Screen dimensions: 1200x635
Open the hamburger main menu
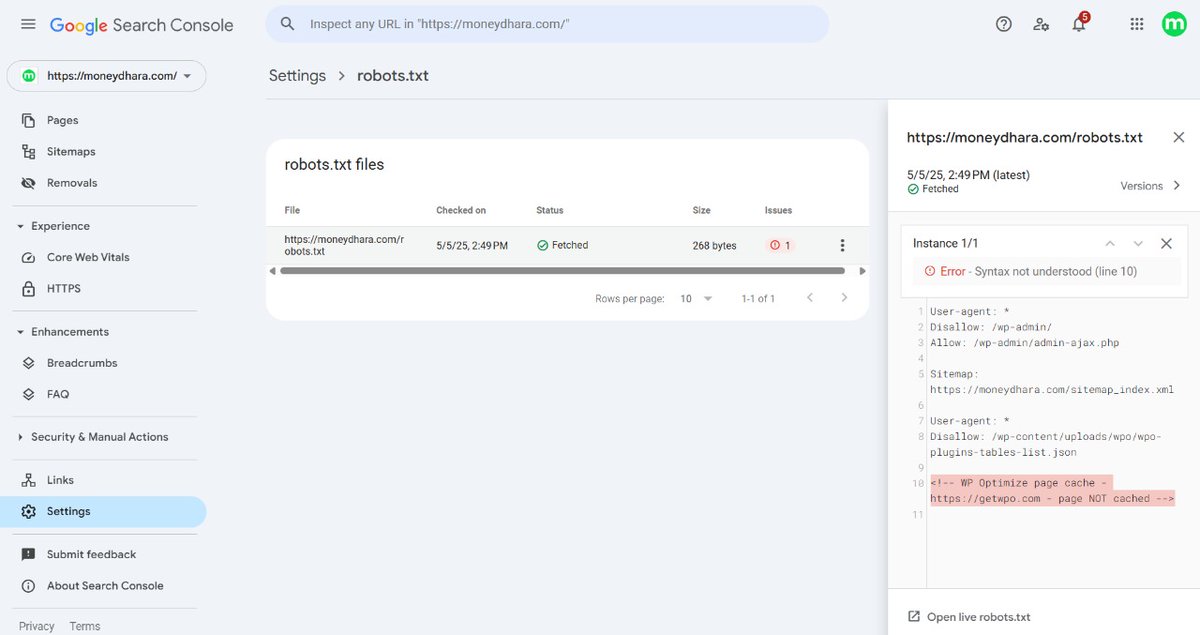coord(28,24)
